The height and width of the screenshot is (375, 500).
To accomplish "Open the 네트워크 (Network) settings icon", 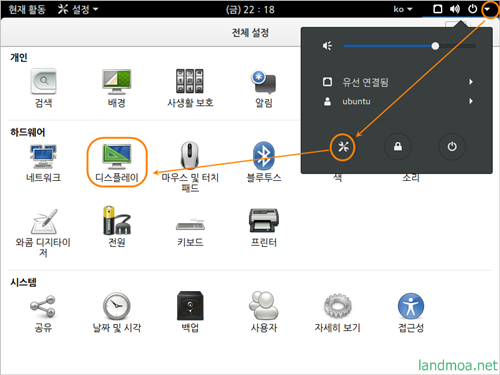I will (43, 157).
